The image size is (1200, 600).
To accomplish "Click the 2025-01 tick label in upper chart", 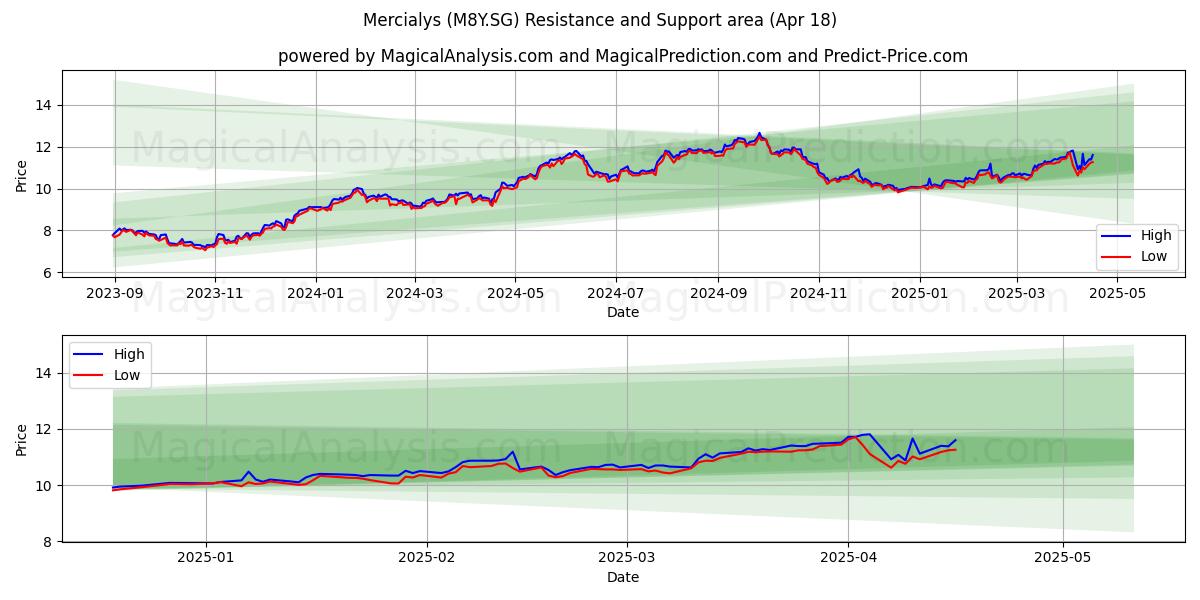I will pyautogui.click(x=920, y=293).
